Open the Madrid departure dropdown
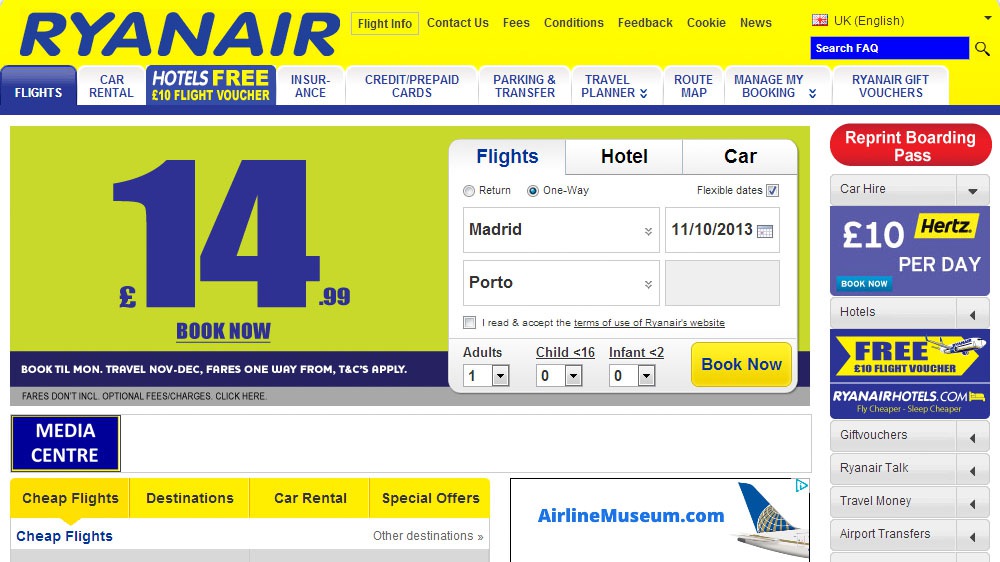1000x562 pixels. tap(561, 230)
